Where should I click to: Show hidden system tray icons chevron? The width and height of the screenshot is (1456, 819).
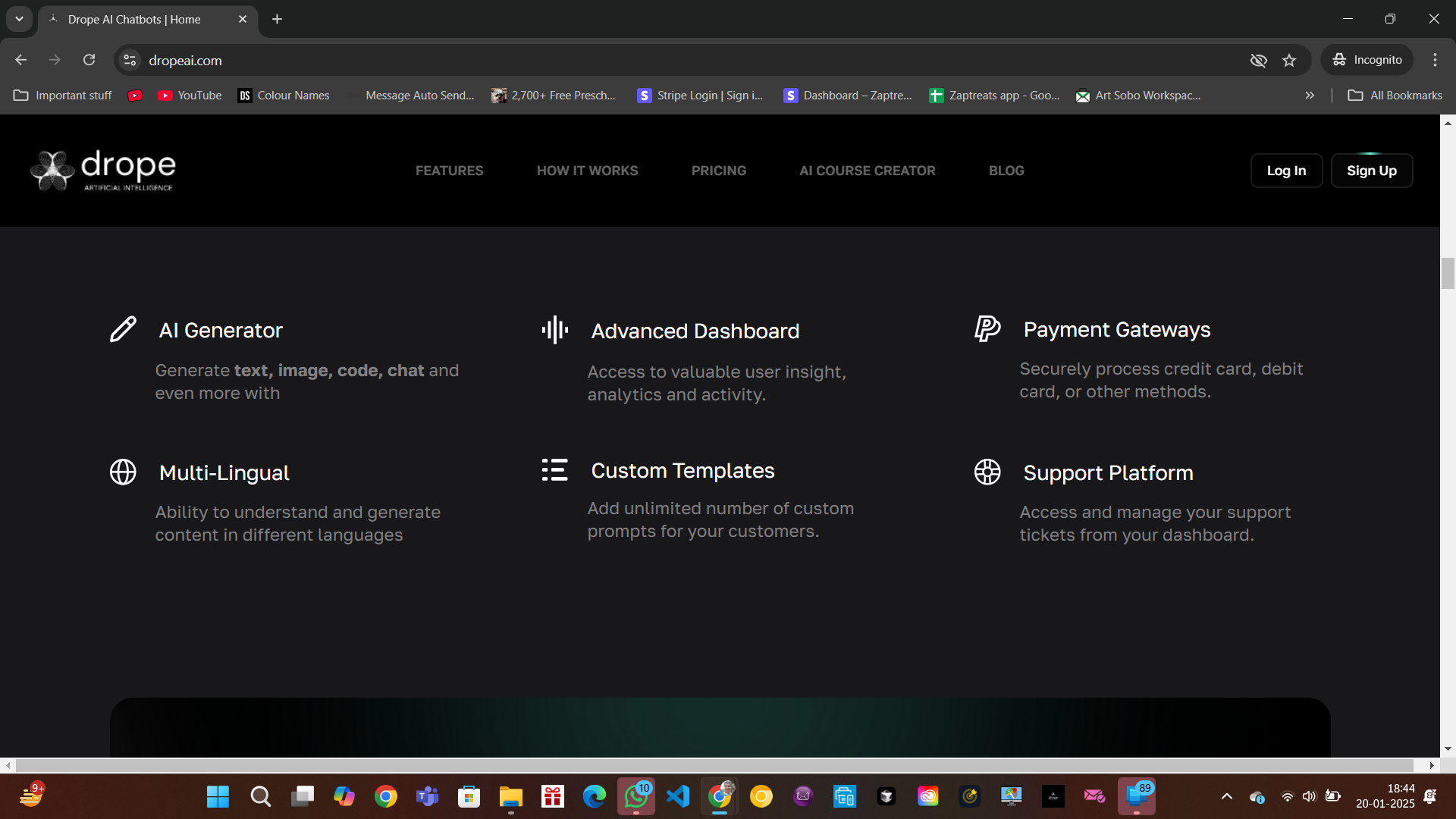tap(1226, 796)
